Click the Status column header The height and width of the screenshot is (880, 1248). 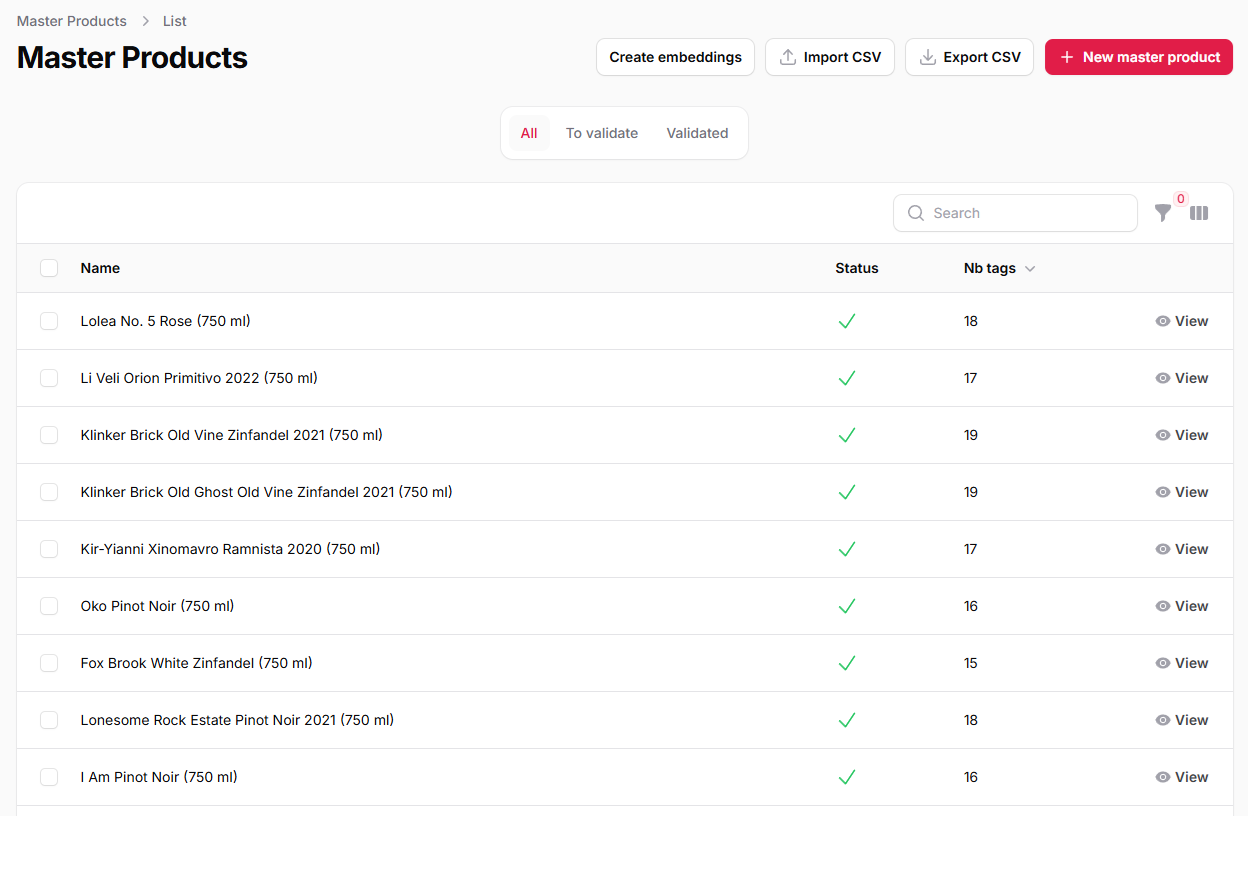857,268
